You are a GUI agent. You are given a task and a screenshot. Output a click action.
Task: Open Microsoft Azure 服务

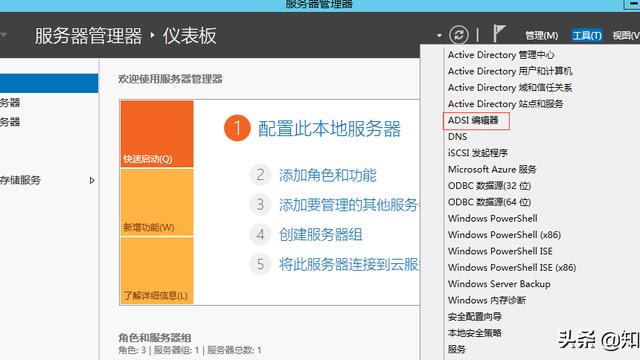[492, 169]
